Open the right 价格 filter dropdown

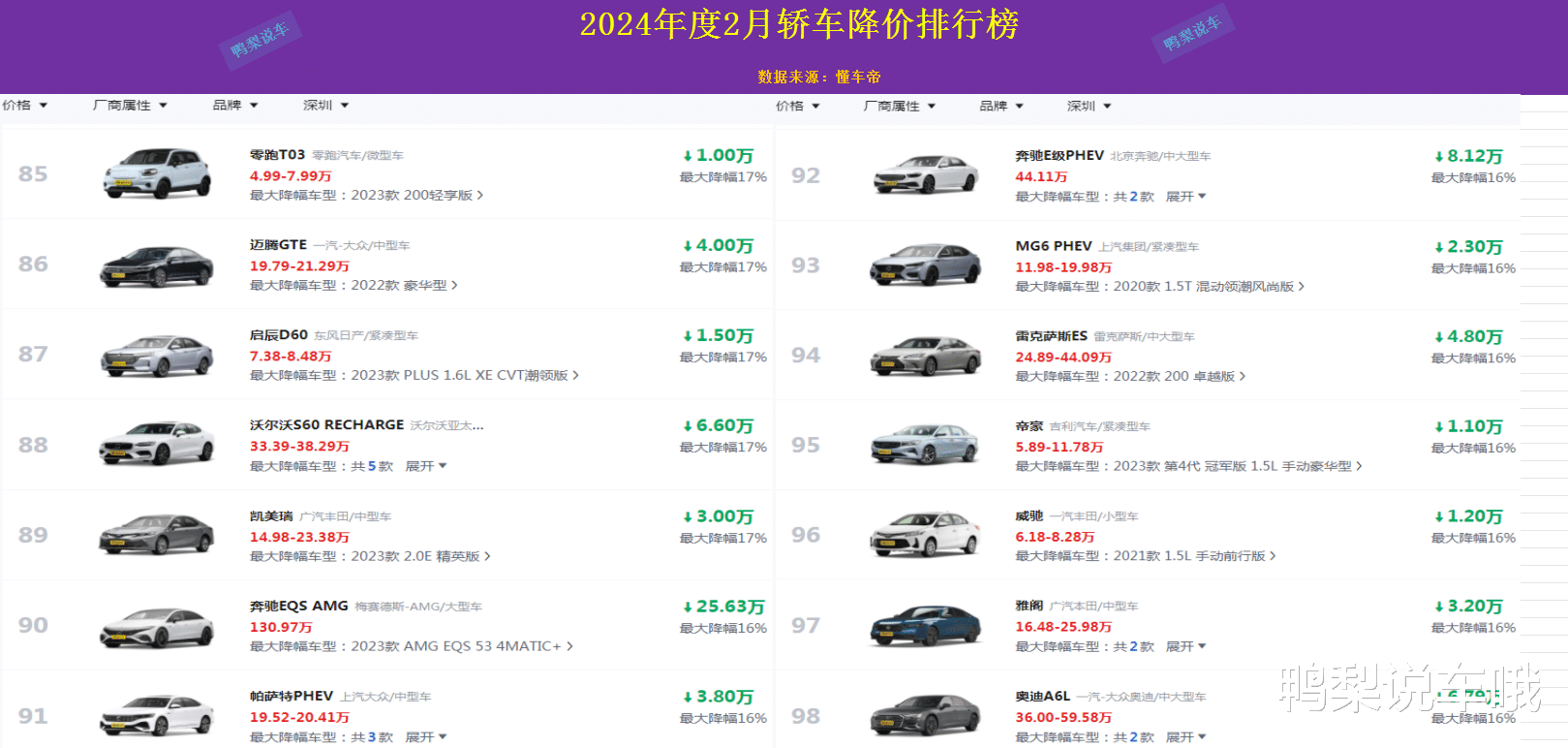pyautogui.click(x=798, y=107)
